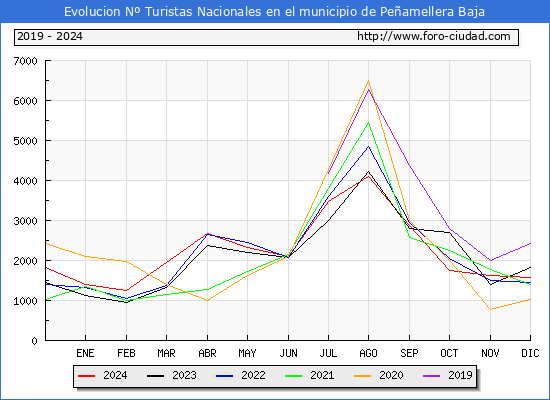Screen dimensions: 550x400
Task: Click the orange 2020 legend swatch
Action: click(x=362, y=376)
